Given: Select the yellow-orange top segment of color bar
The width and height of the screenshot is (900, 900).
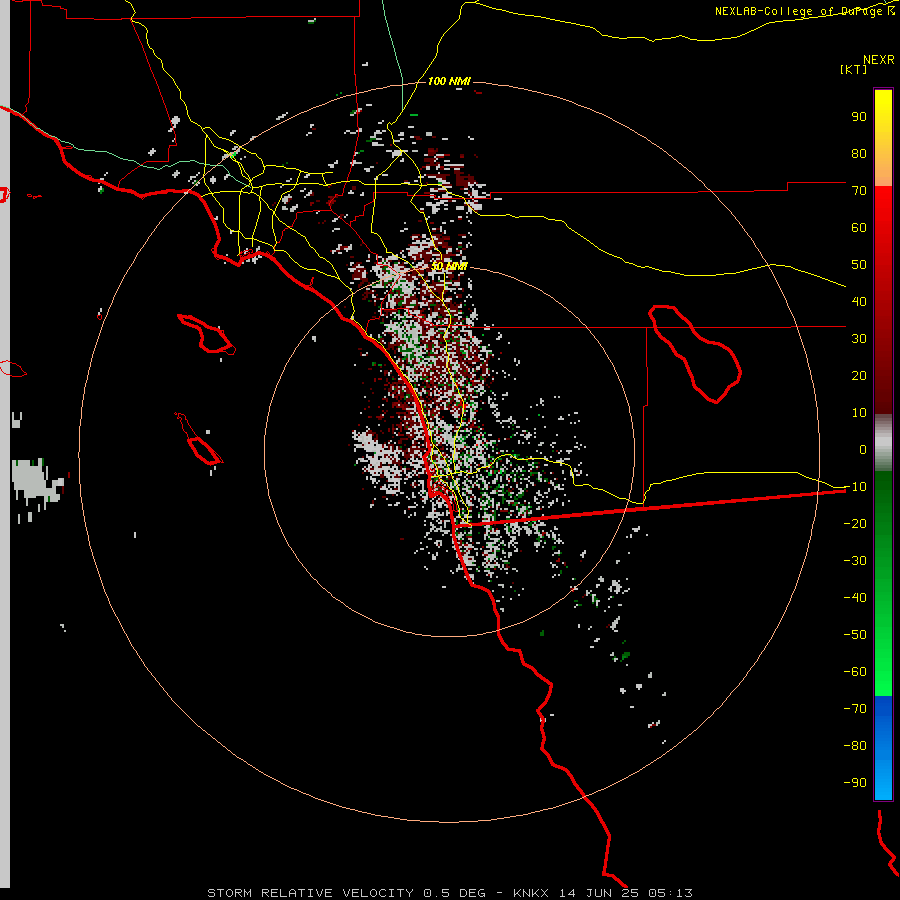Looking at the screenshot, I should [883, 138].
